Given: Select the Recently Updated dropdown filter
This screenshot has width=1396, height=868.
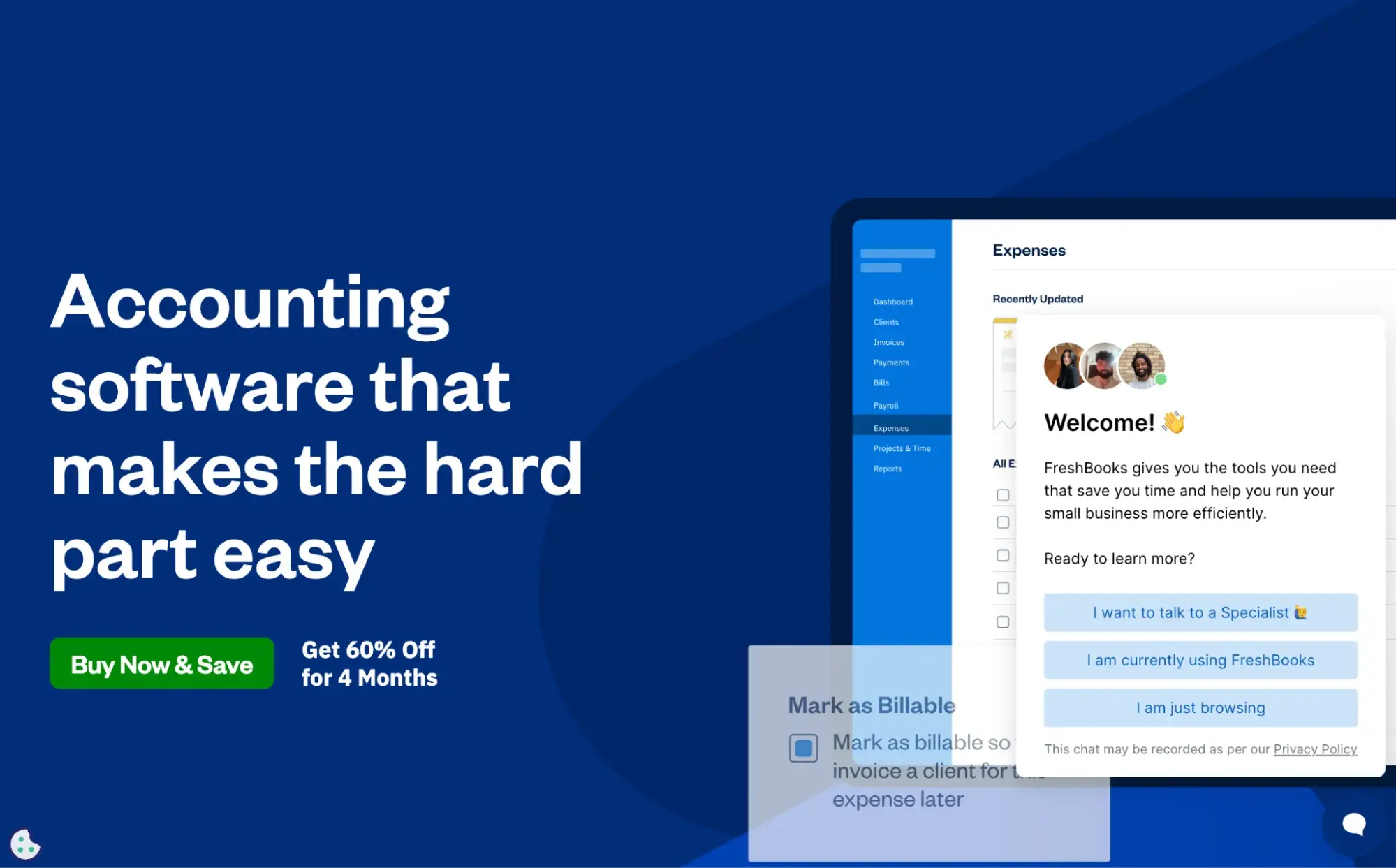Looking at the screenshot, I should (x=1037, y=298).
